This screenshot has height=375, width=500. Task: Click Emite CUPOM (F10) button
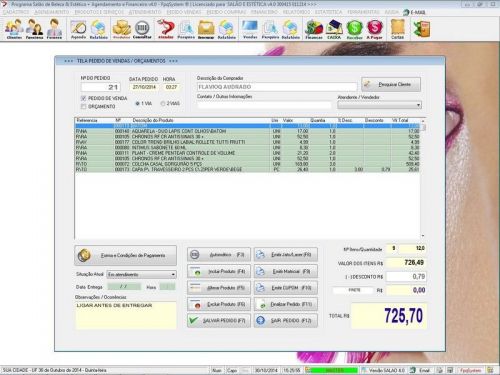click(286, 288)
